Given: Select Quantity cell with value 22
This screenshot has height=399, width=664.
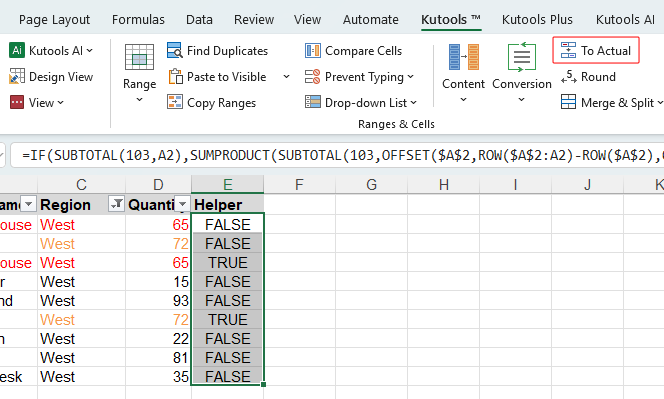Looking at the screenshot, I should click(x=158, y=338).
